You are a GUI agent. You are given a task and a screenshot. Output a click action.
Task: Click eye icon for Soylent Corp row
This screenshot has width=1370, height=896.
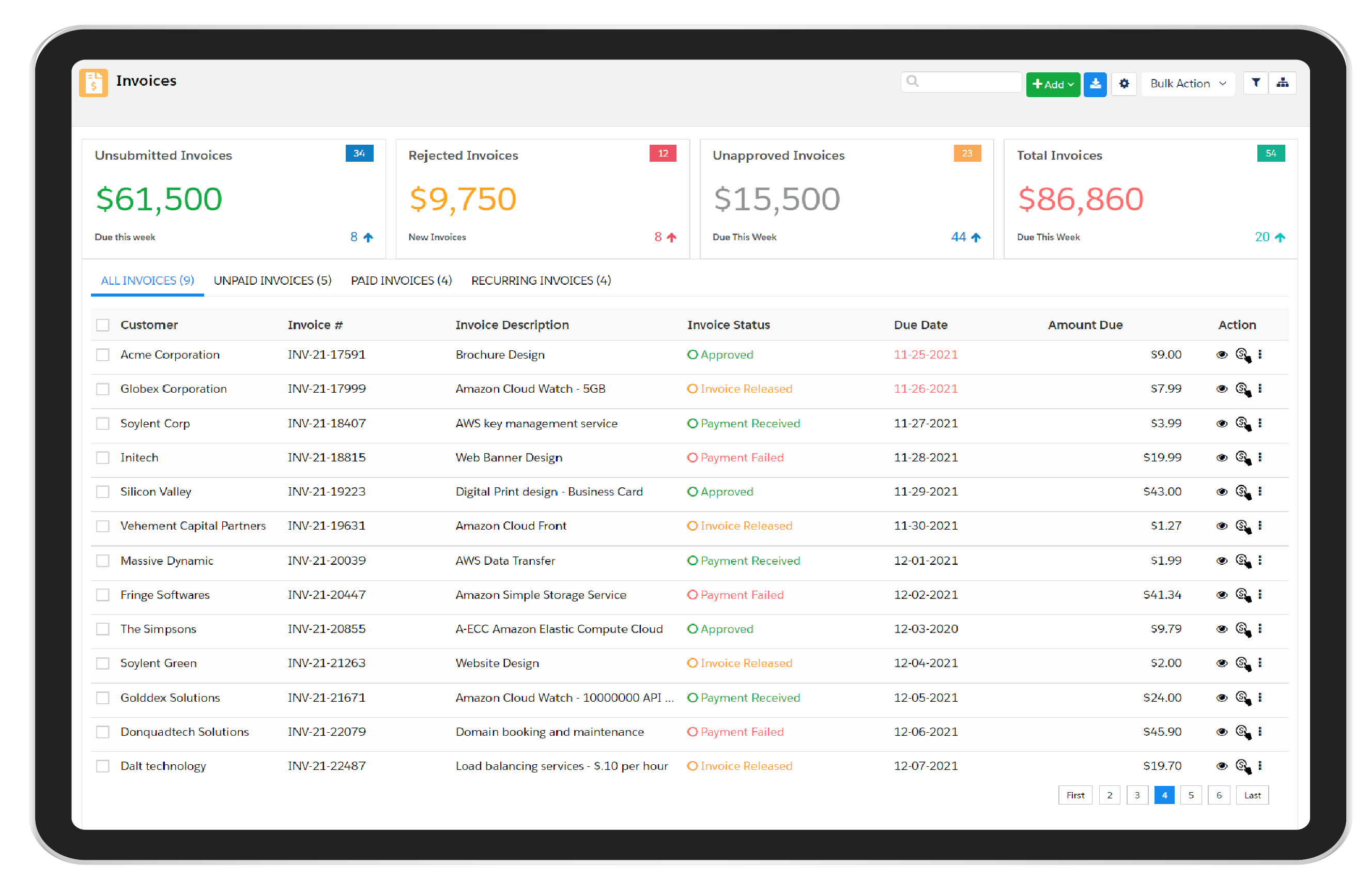[x=1222, y=424]
